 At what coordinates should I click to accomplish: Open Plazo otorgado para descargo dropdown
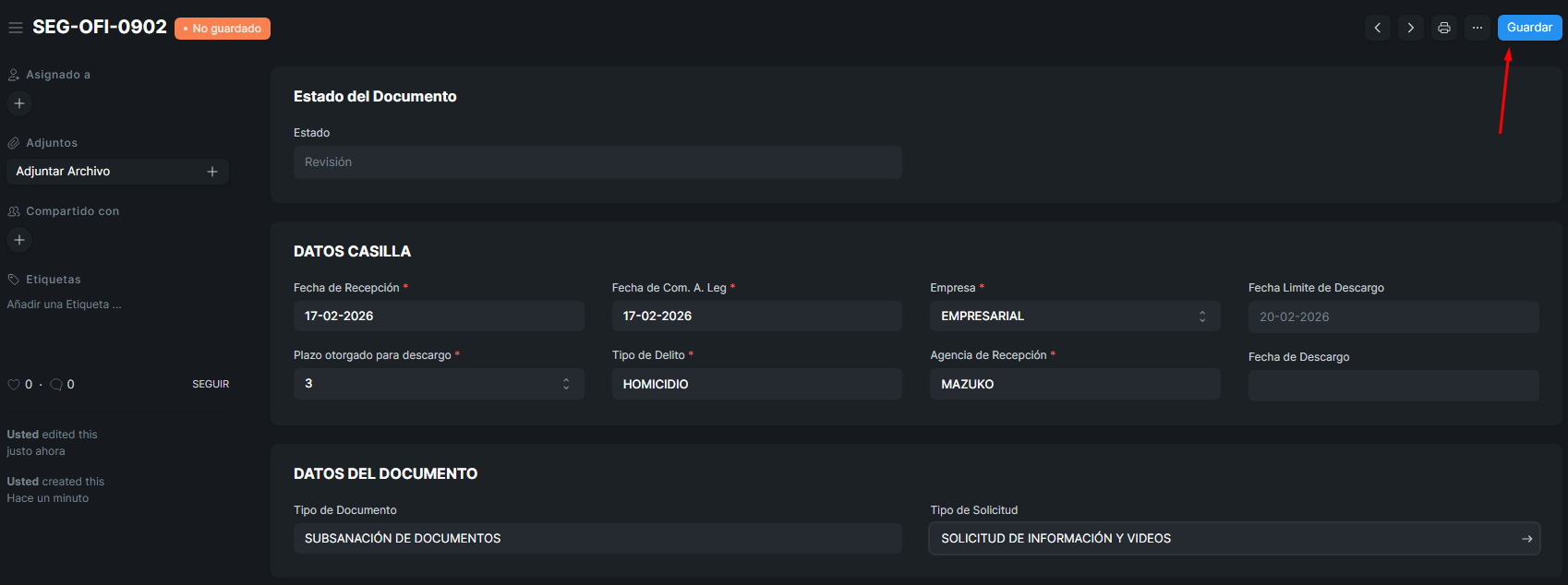click(x=438, y=384)
